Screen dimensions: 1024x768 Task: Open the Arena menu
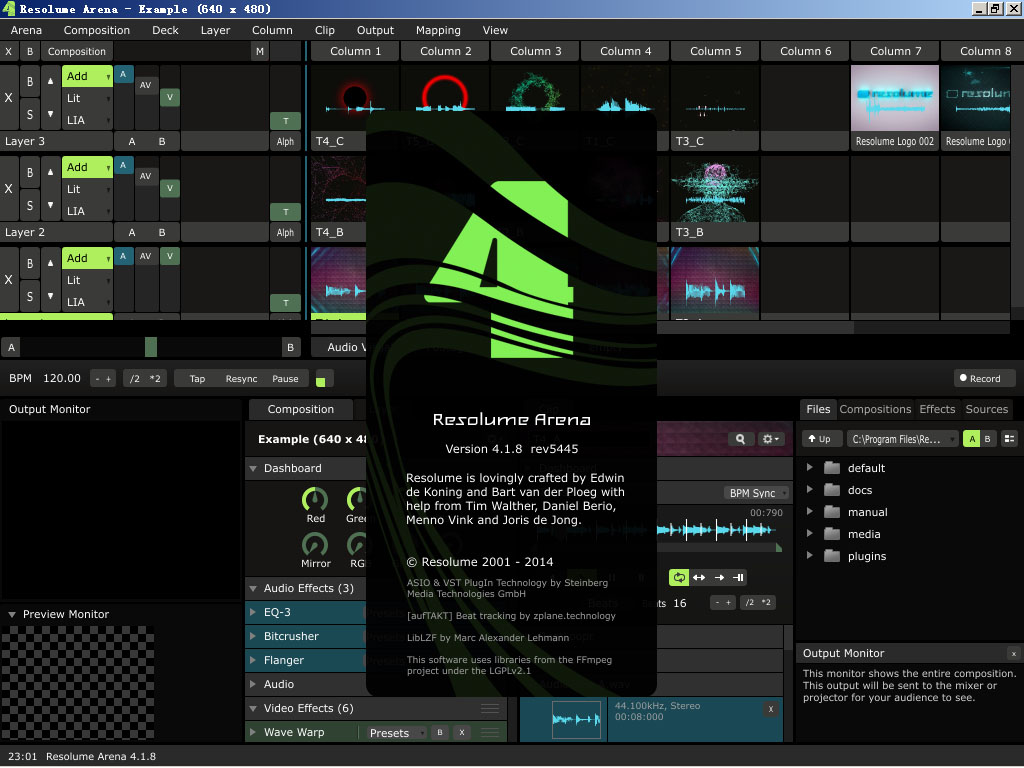point(26,30)
